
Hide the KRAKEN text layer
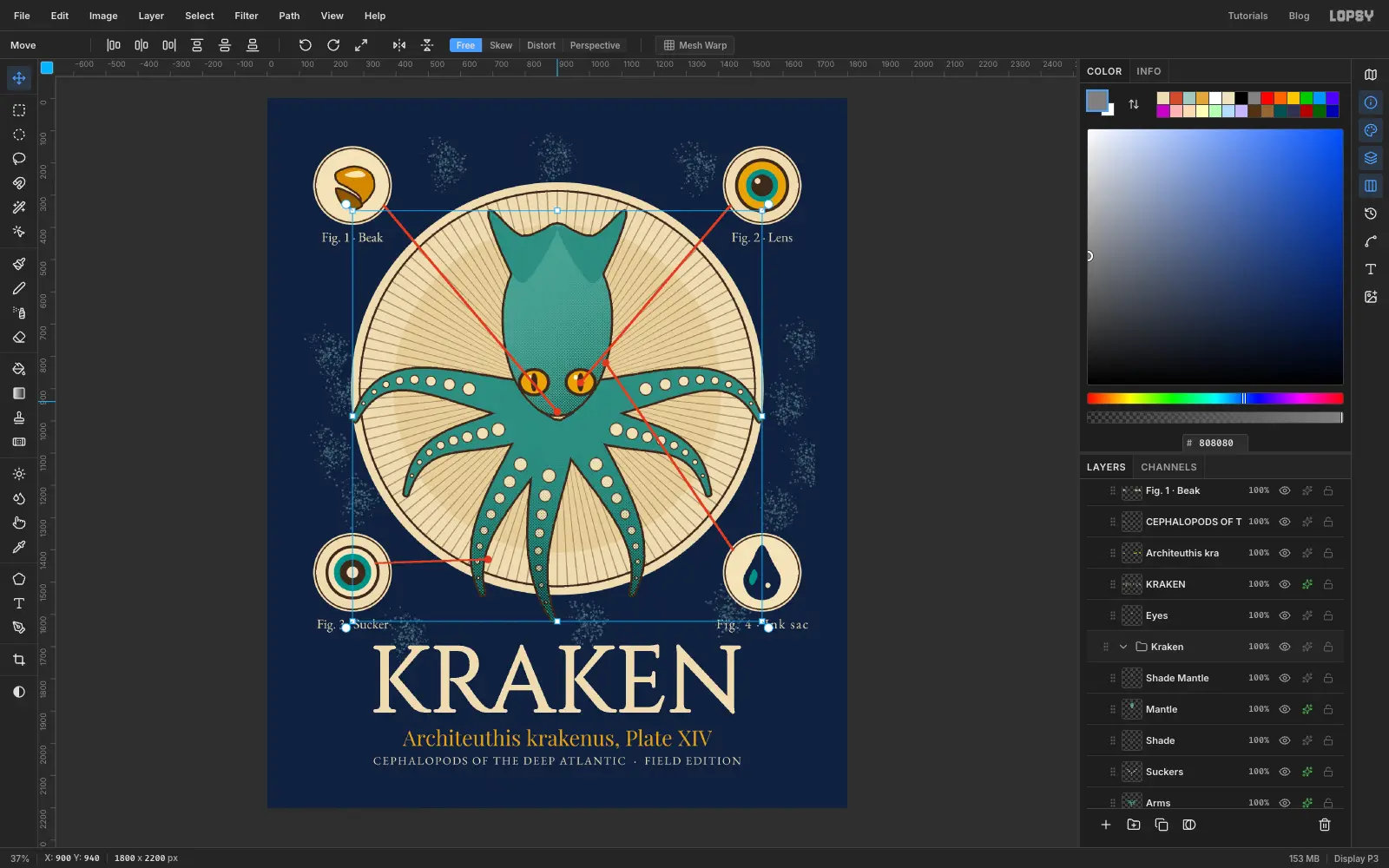point(1285,584)
